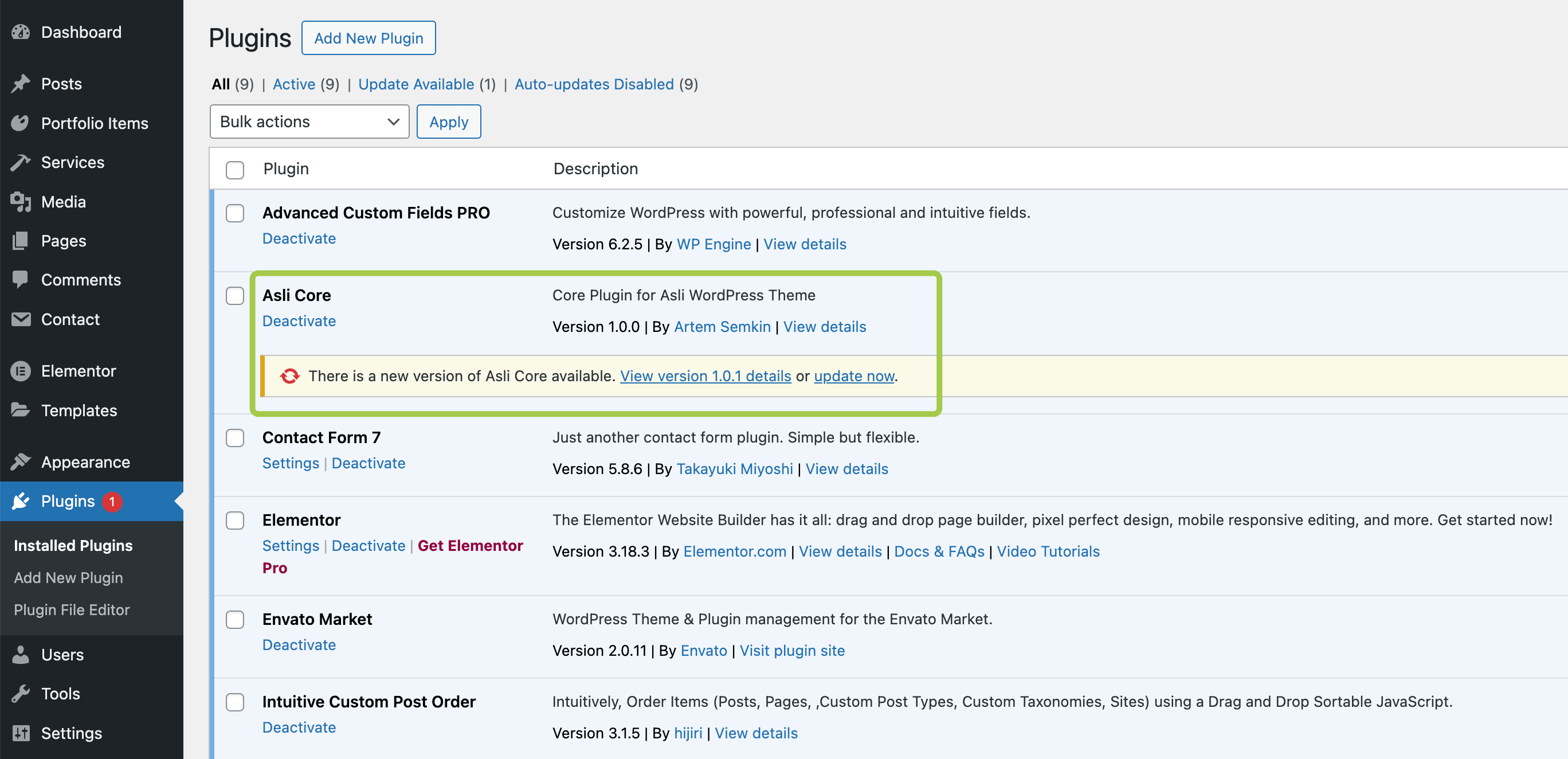Click the Contact envelope icon
The image size is (1568, 759).
(x=21, y=319)
